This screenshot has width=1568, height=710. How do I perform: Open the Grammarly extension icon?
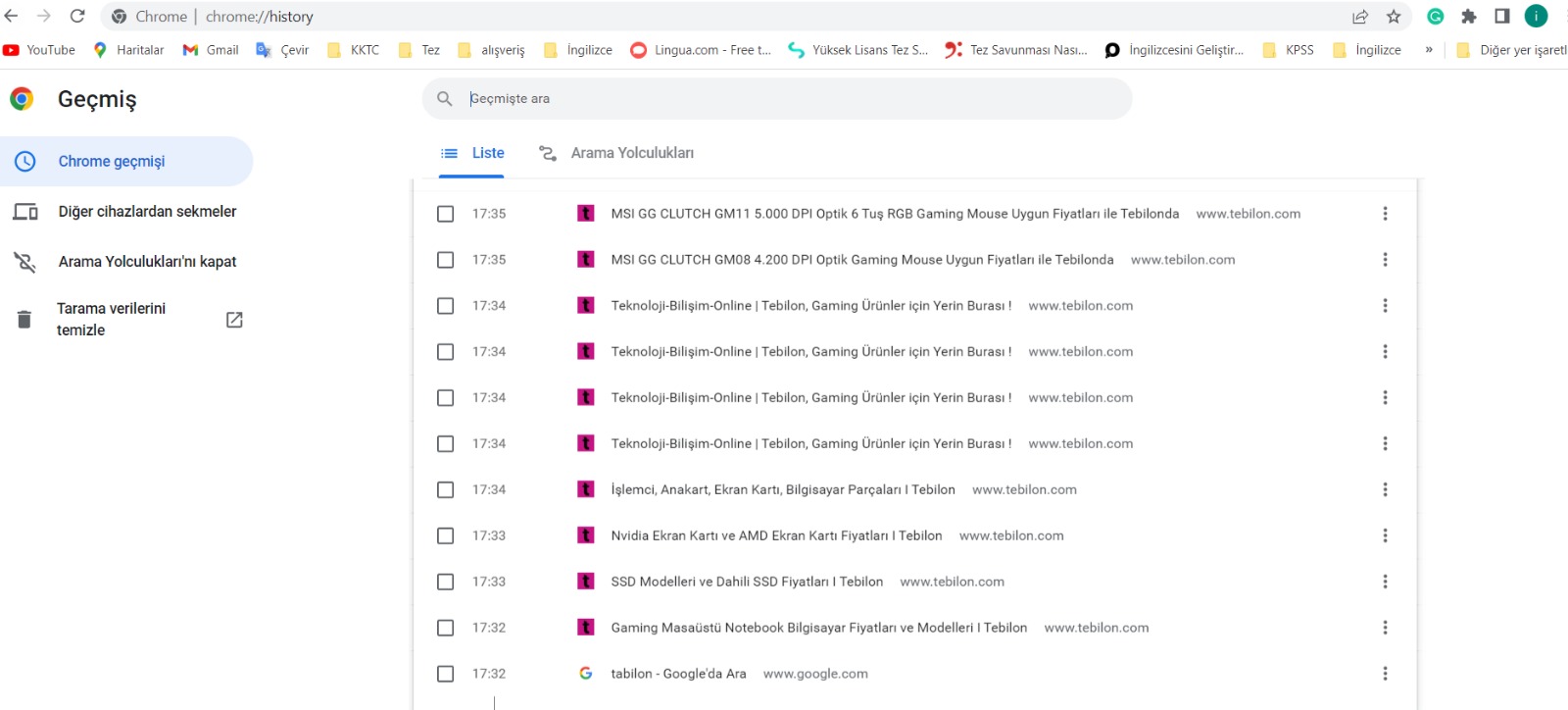(x=1436, y=16)
